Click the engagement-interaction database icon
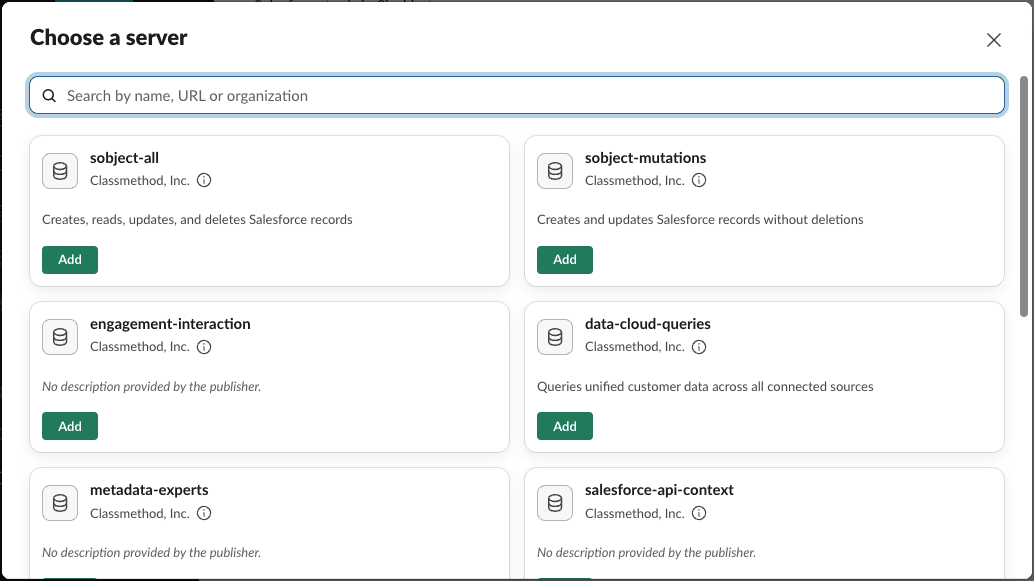1034x581 pixels. [60, 337]
